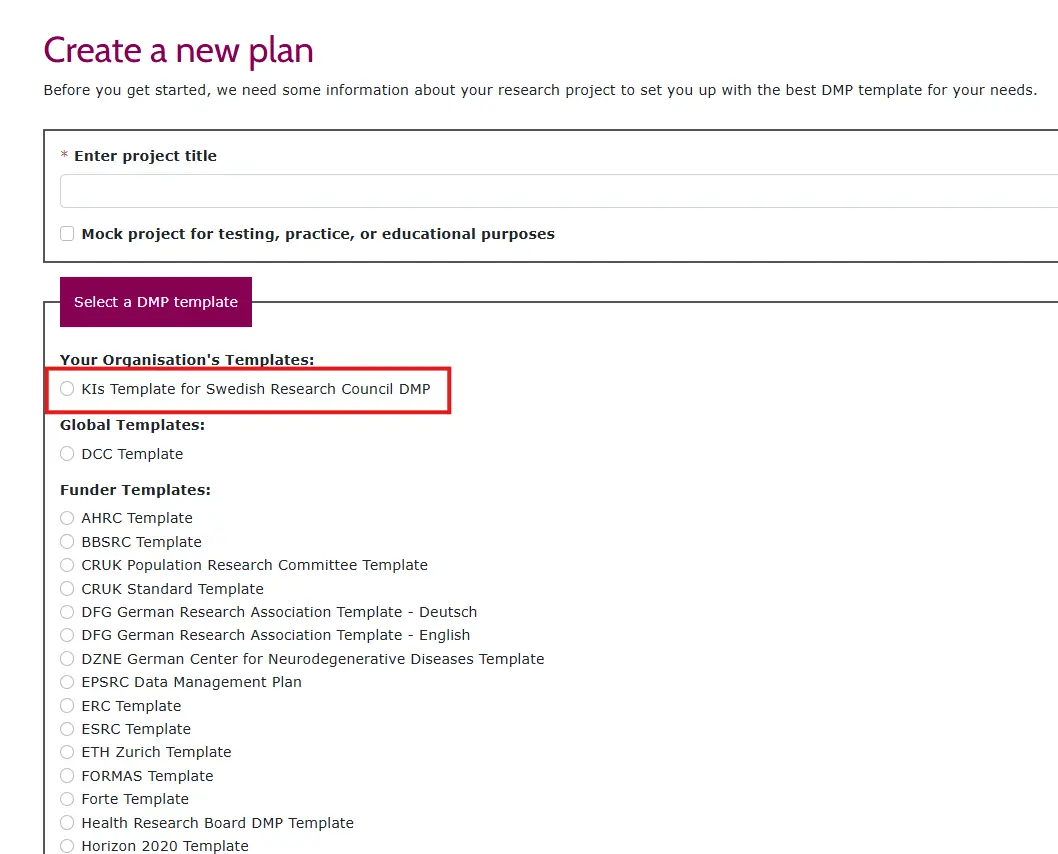This screenshot has width=1058, height=854.
Task: Select KIs Template for Swedish Research Council DMP
Action: pyautogui.click(x=67, y=389)
